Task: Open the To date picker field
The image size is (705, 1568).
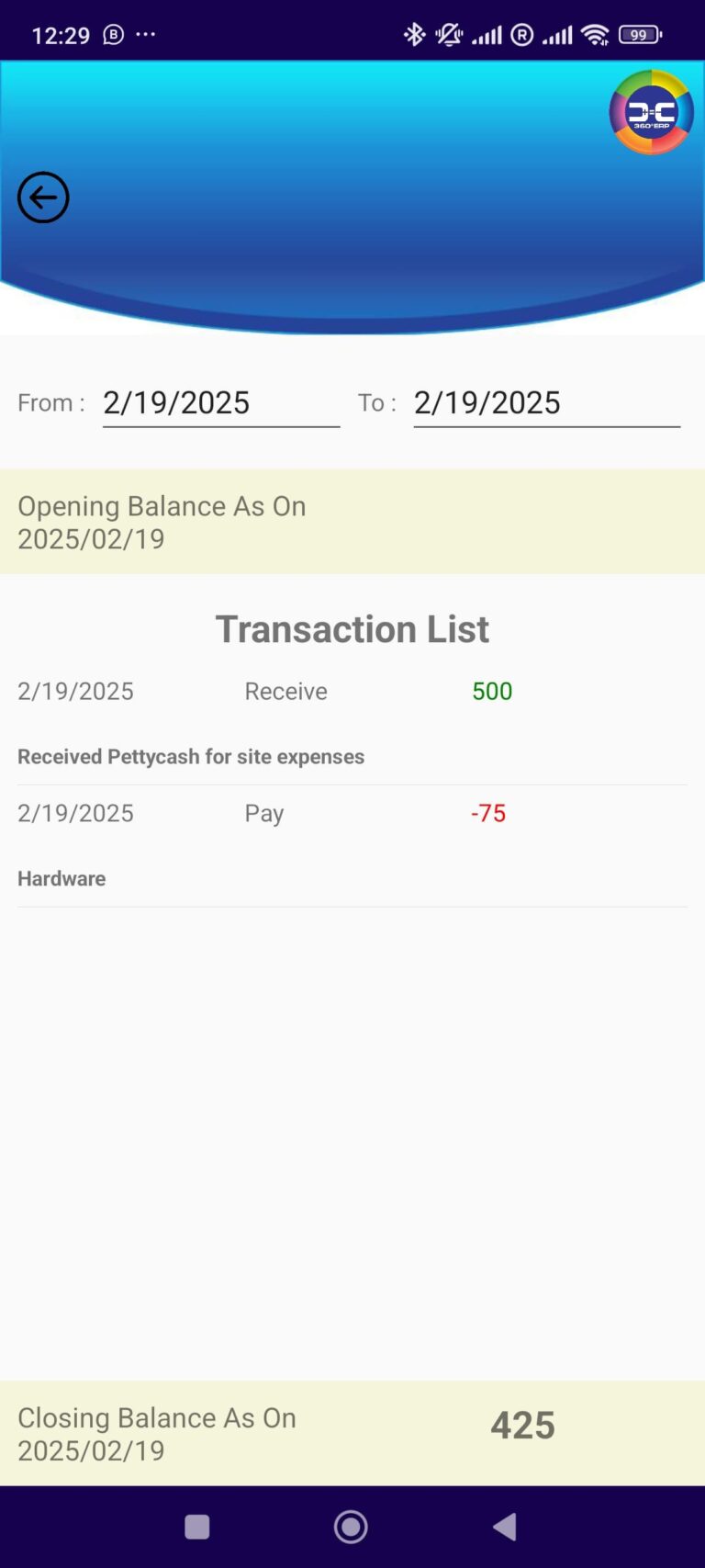Action: [x=546, y=403]
